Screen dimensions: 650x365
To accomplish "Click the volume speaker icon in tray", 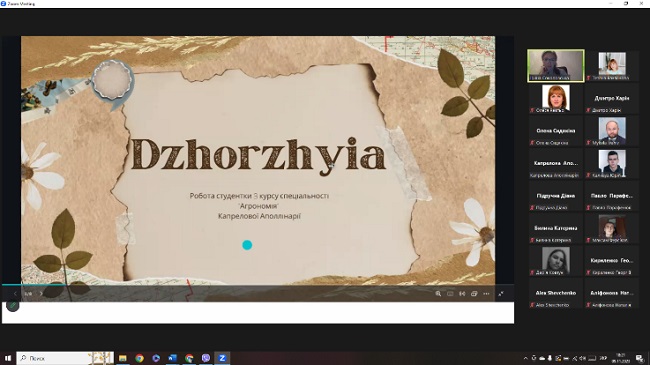I will click(x=582, y=358).
